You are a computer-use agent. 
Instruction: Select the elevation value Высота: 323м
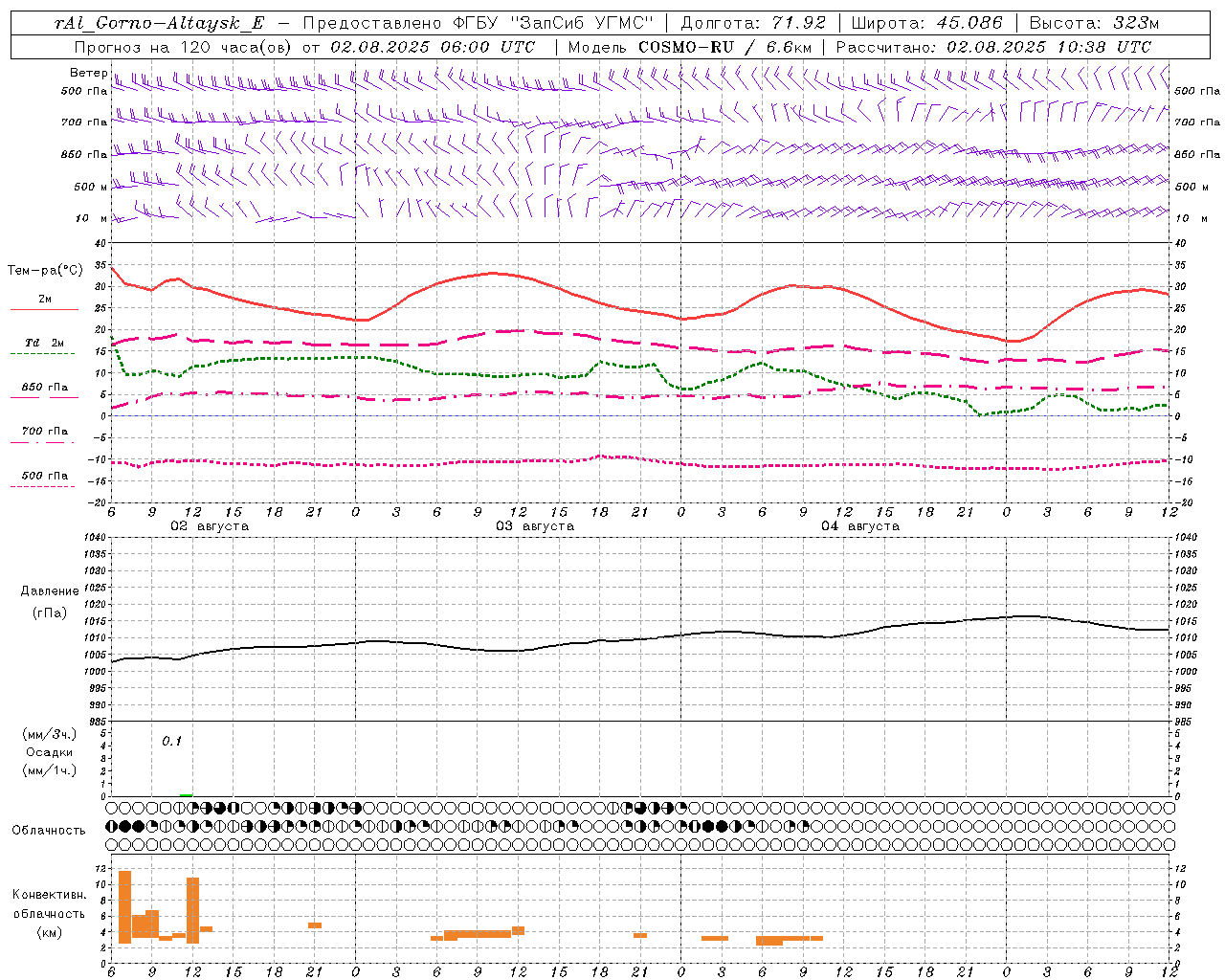[x=1094, y=23]
